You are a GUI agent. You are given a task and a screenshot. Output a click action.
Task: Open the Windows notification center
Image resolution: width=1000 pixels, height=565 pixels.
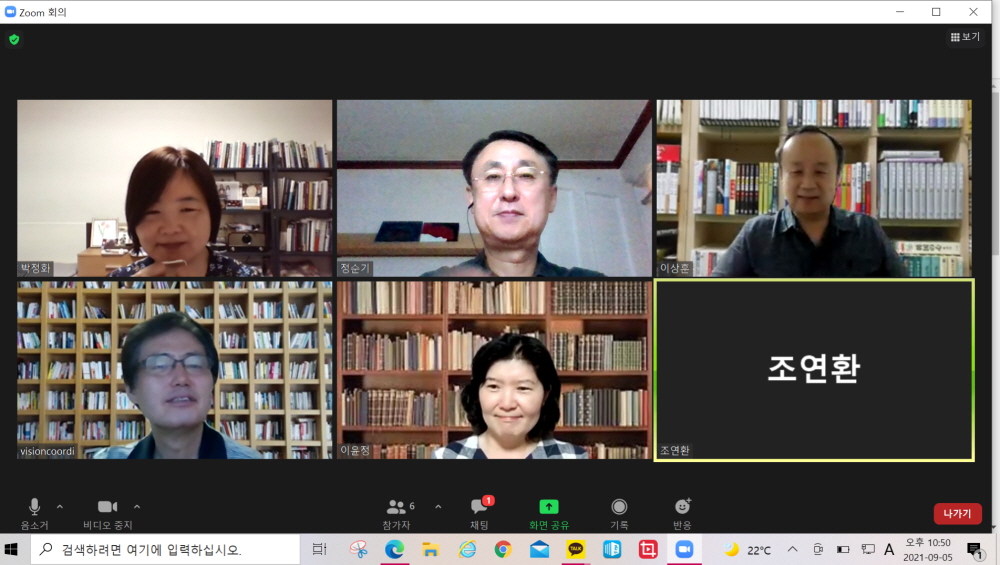[x=974, y=549]
